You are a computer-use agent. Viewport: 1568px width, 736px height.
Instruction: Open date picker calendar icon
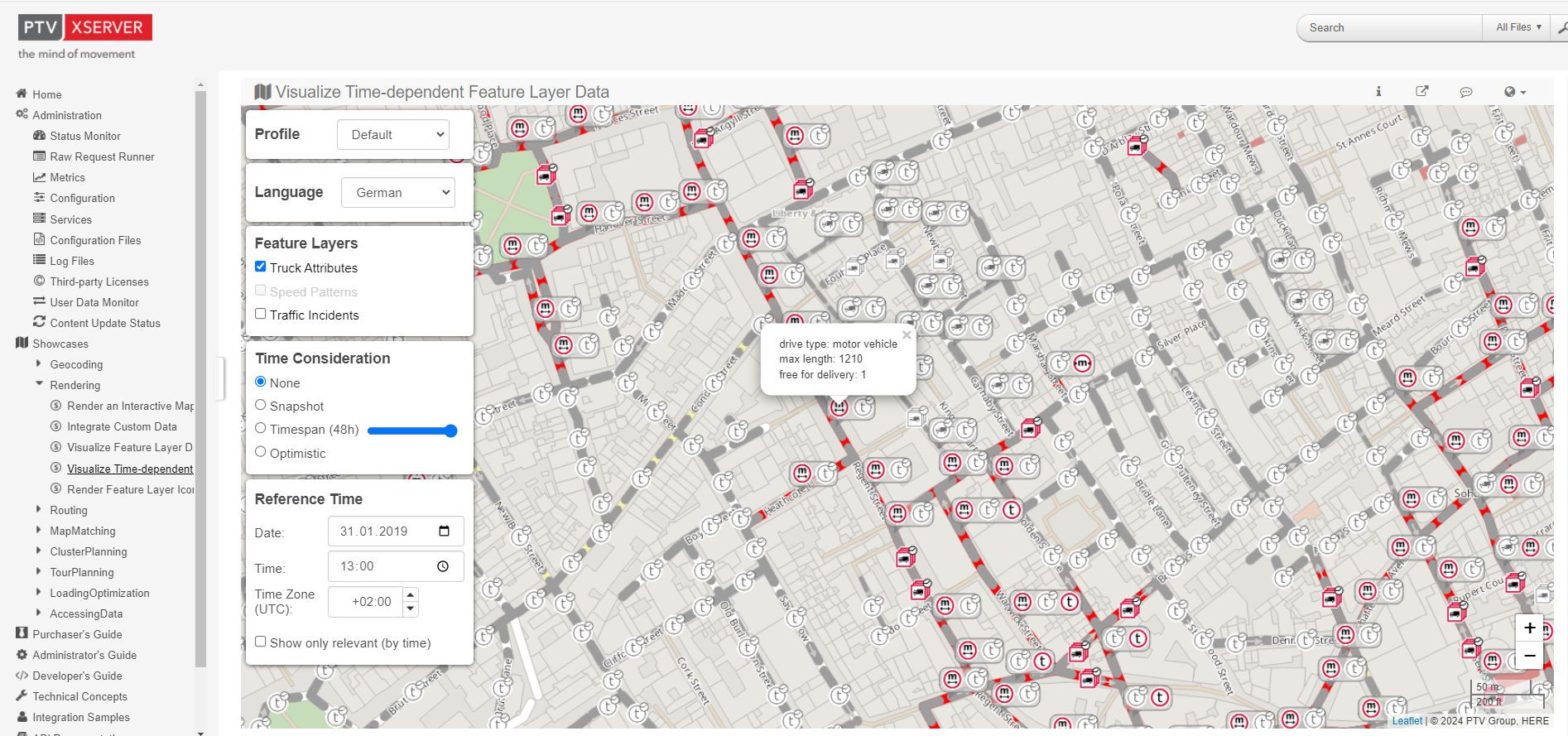(445, 531)
